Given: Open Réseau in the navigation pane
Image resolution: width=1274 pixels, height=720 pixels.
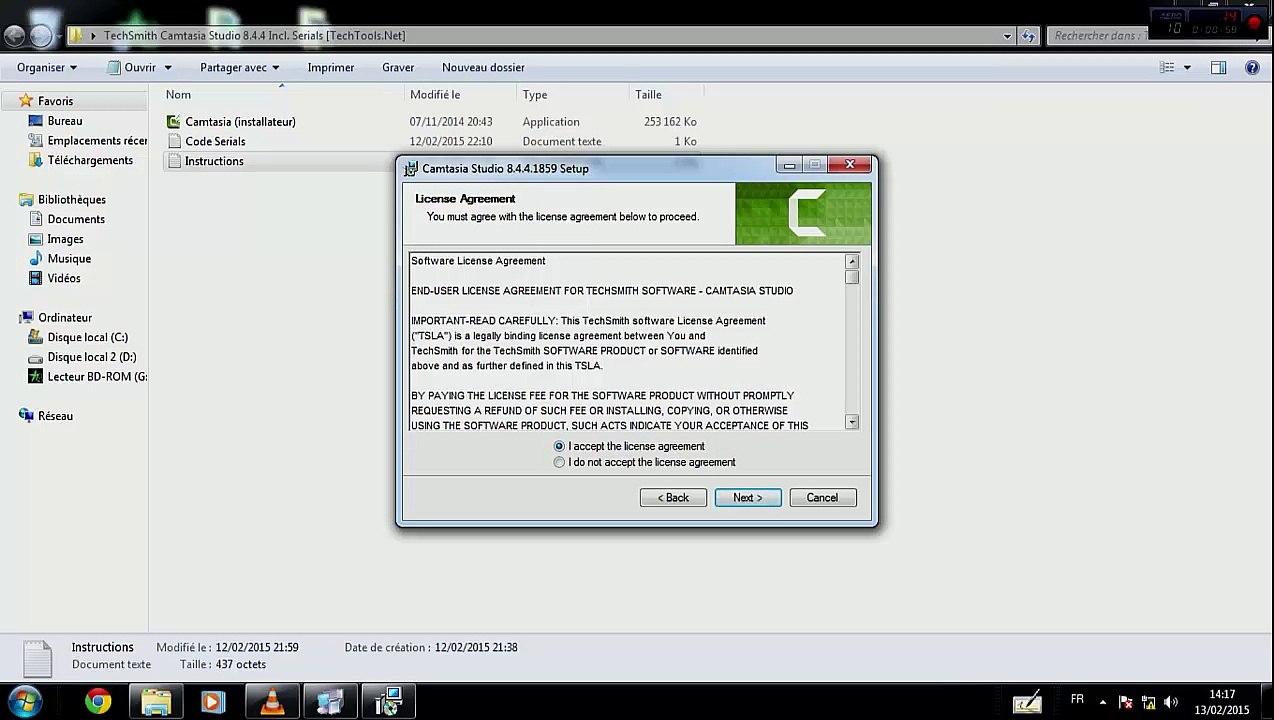Looking at the screenshot, I should pyautogui.click(x=55, y=416).
